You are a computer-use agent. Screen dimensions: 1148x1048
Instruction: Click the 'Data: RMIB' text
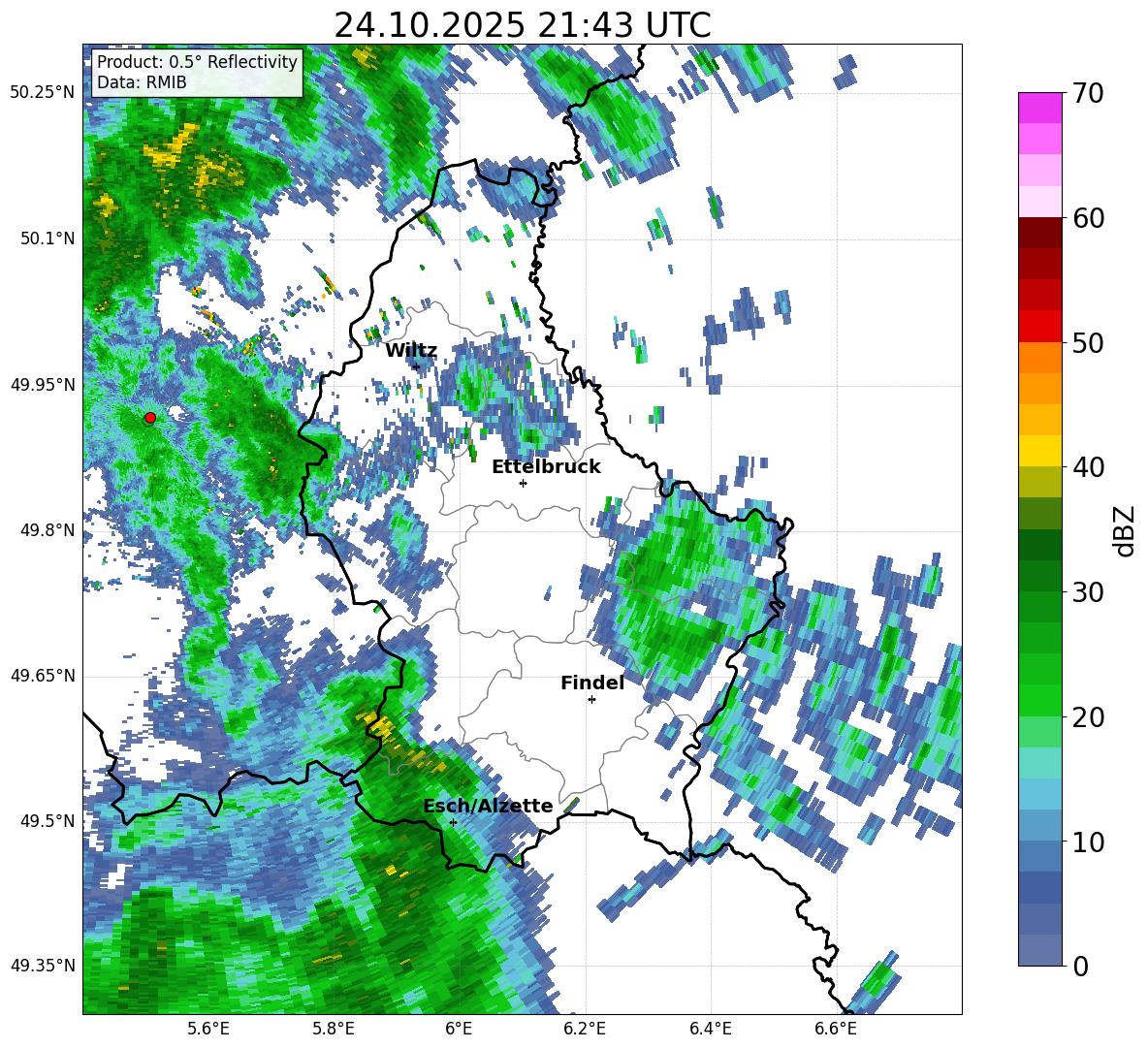point(142,82)
